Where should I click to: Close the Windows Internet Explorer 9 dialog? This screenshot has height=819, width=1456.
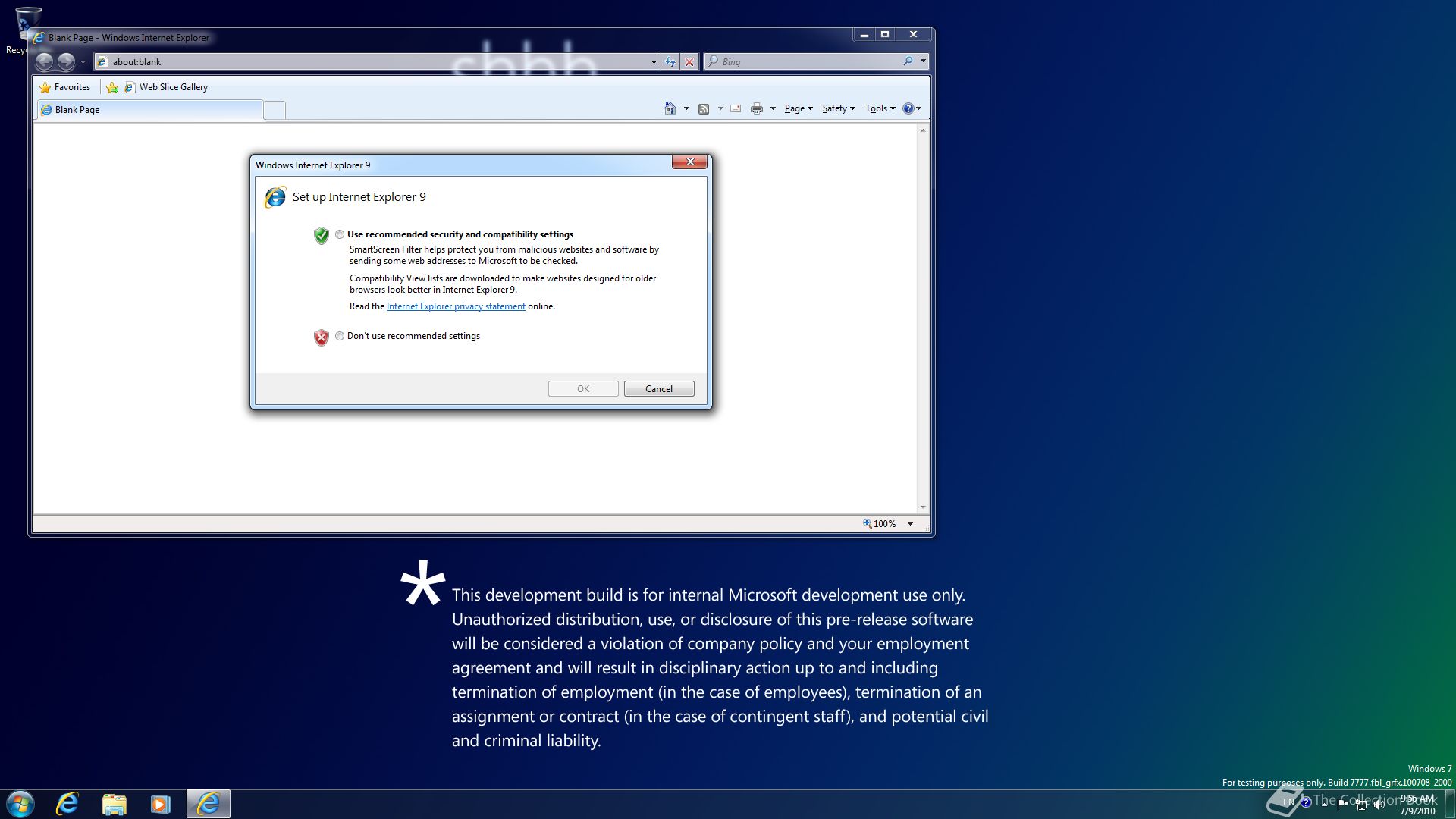pos(689,162)
